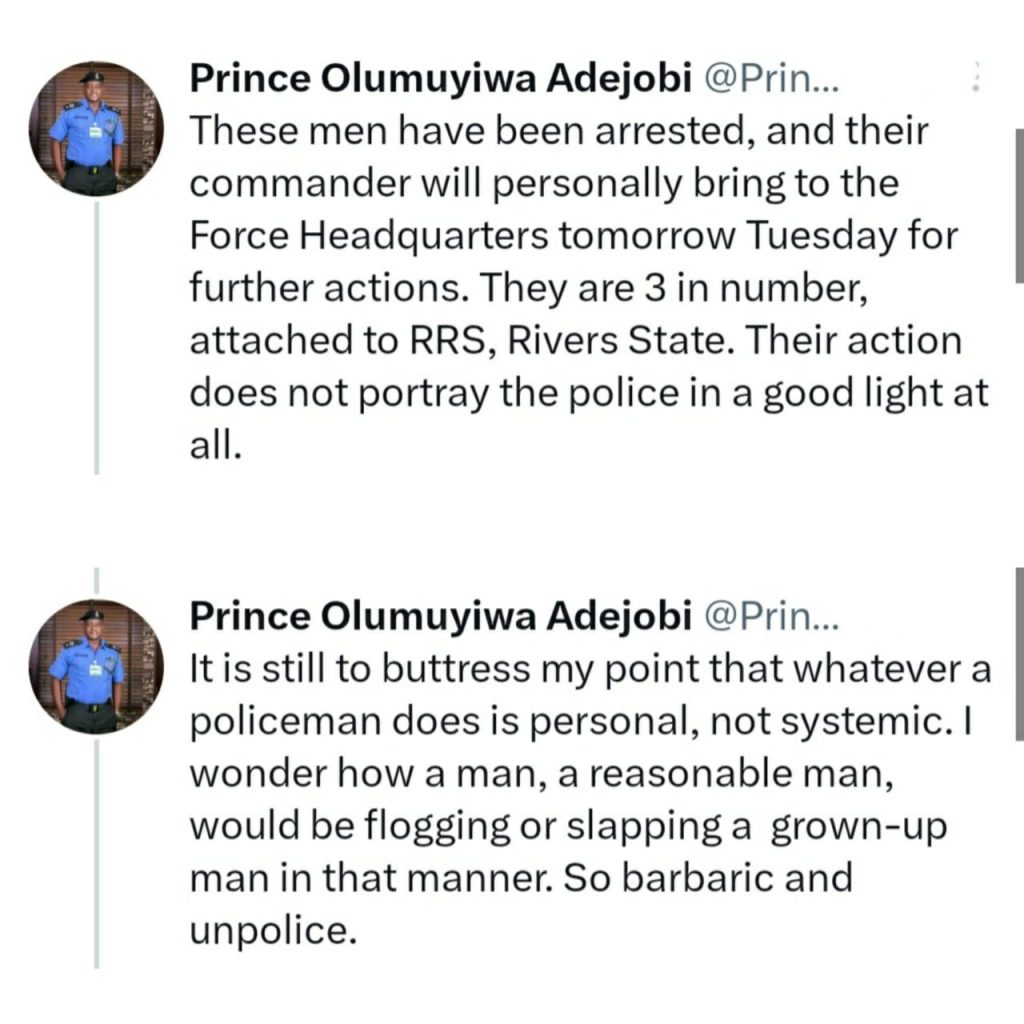This screenshot has height=1024, width=1024.
Task: Click the thread line below the first avatar
Action: coord(97,338)
